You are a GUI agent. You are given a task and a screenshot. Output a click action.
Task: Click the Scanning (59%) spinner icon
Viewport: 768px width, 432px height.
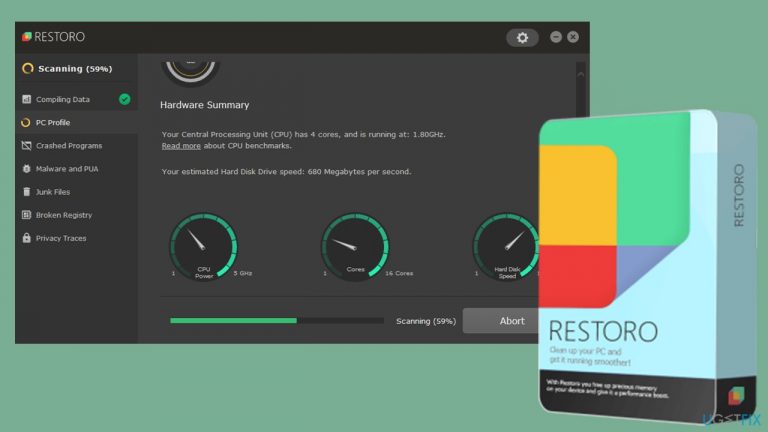[28, 69]
